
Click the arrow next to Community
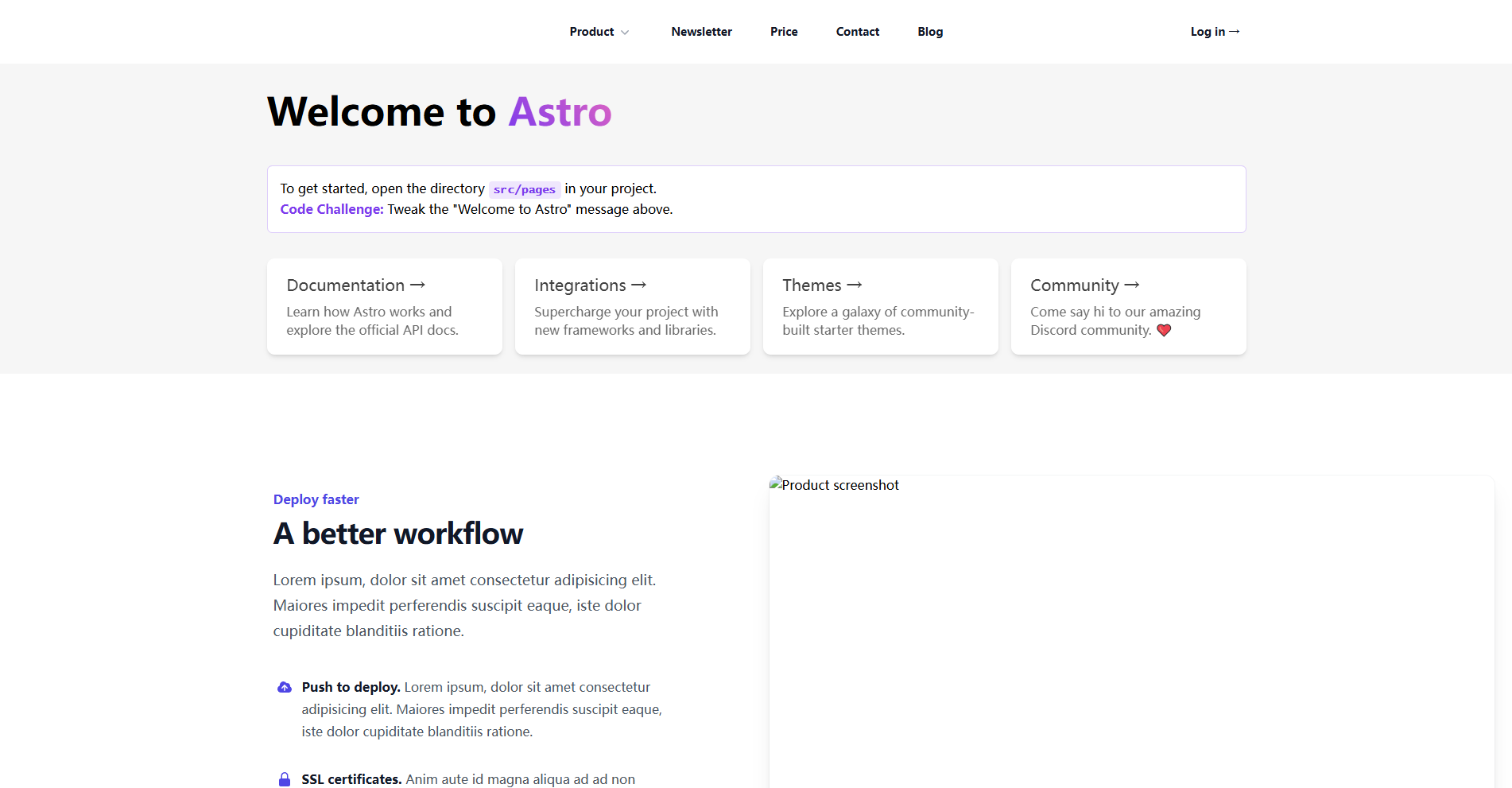point(1132,285)
